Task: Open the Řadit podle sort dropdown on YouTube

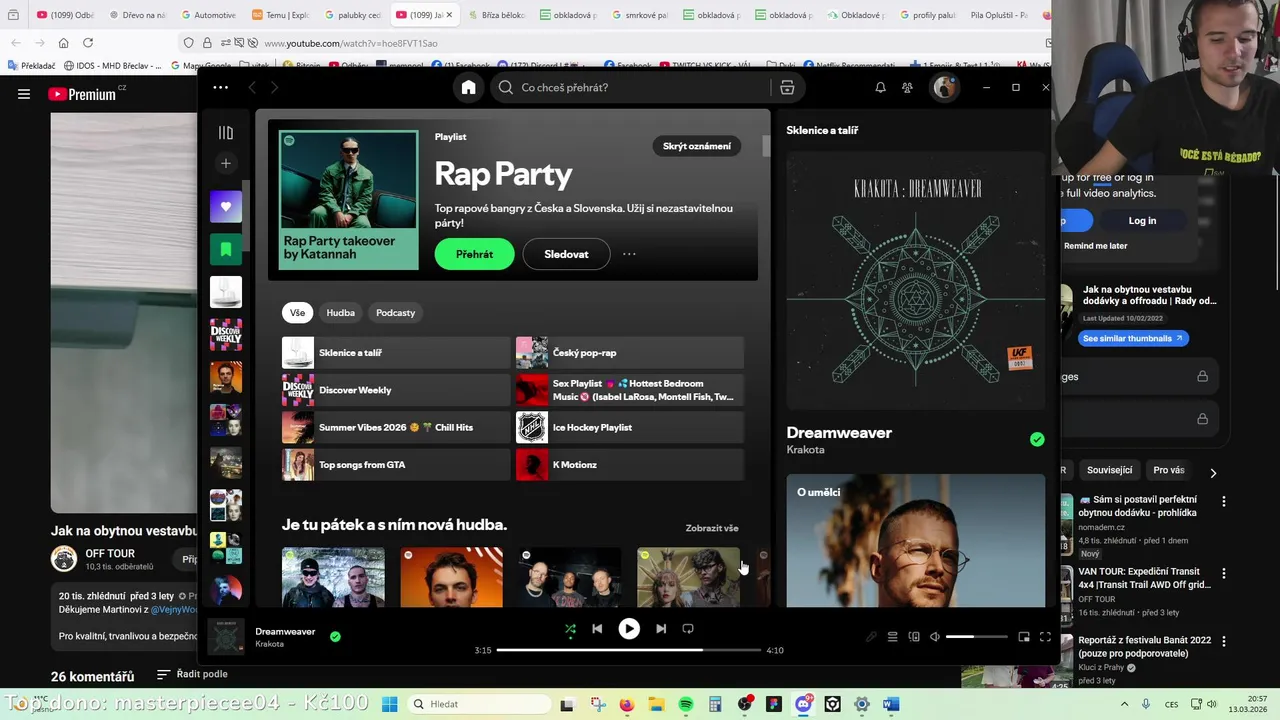Action: pos(192,674)
